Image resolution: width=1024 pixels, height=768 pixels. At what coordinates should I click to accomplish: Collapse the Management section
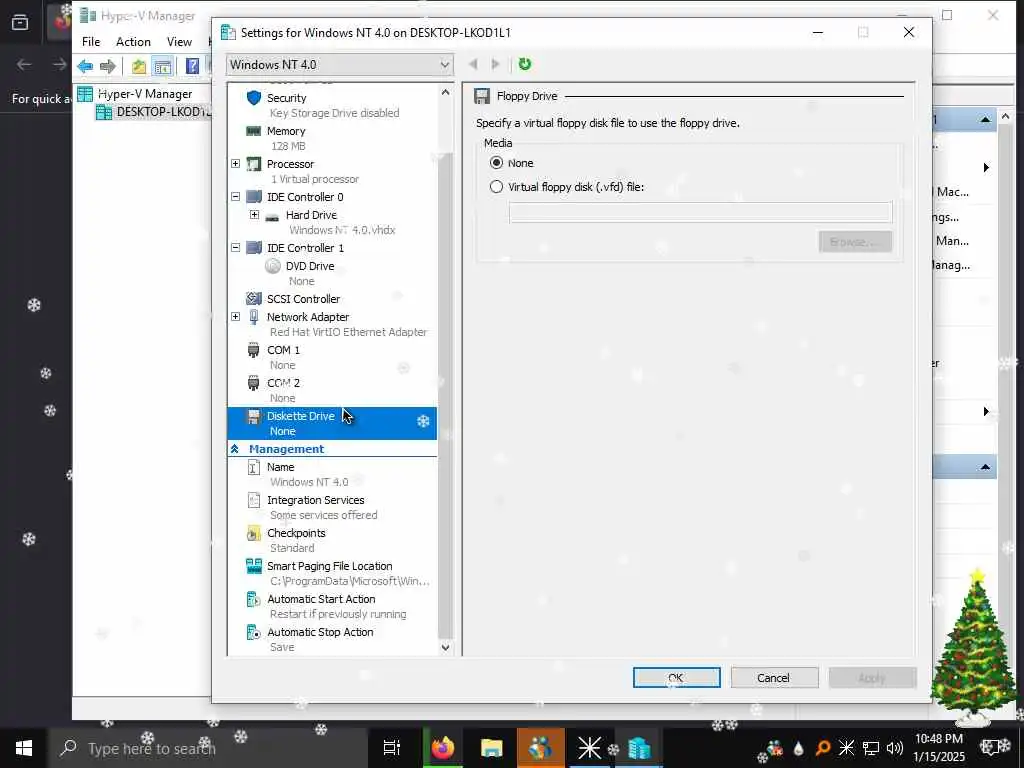(x=234, y=449)
